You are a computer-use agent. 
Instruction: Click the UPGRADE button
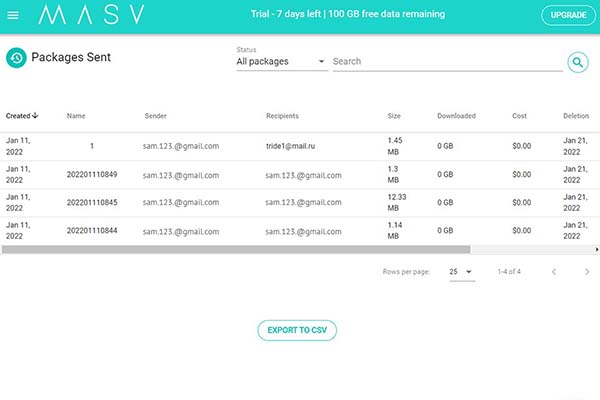[568, 15]
